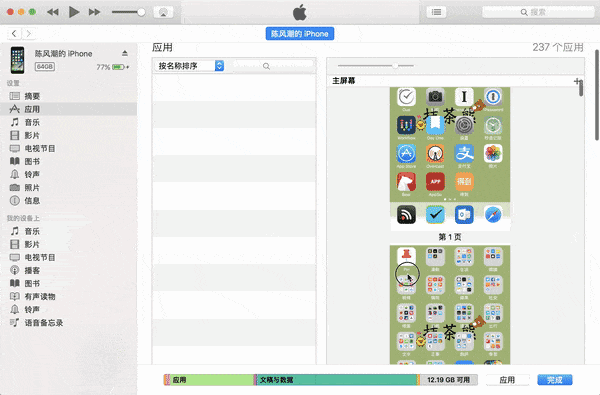Adjust the volume slider knob
The image size is (600, 395).
click(x=141, y=12)
